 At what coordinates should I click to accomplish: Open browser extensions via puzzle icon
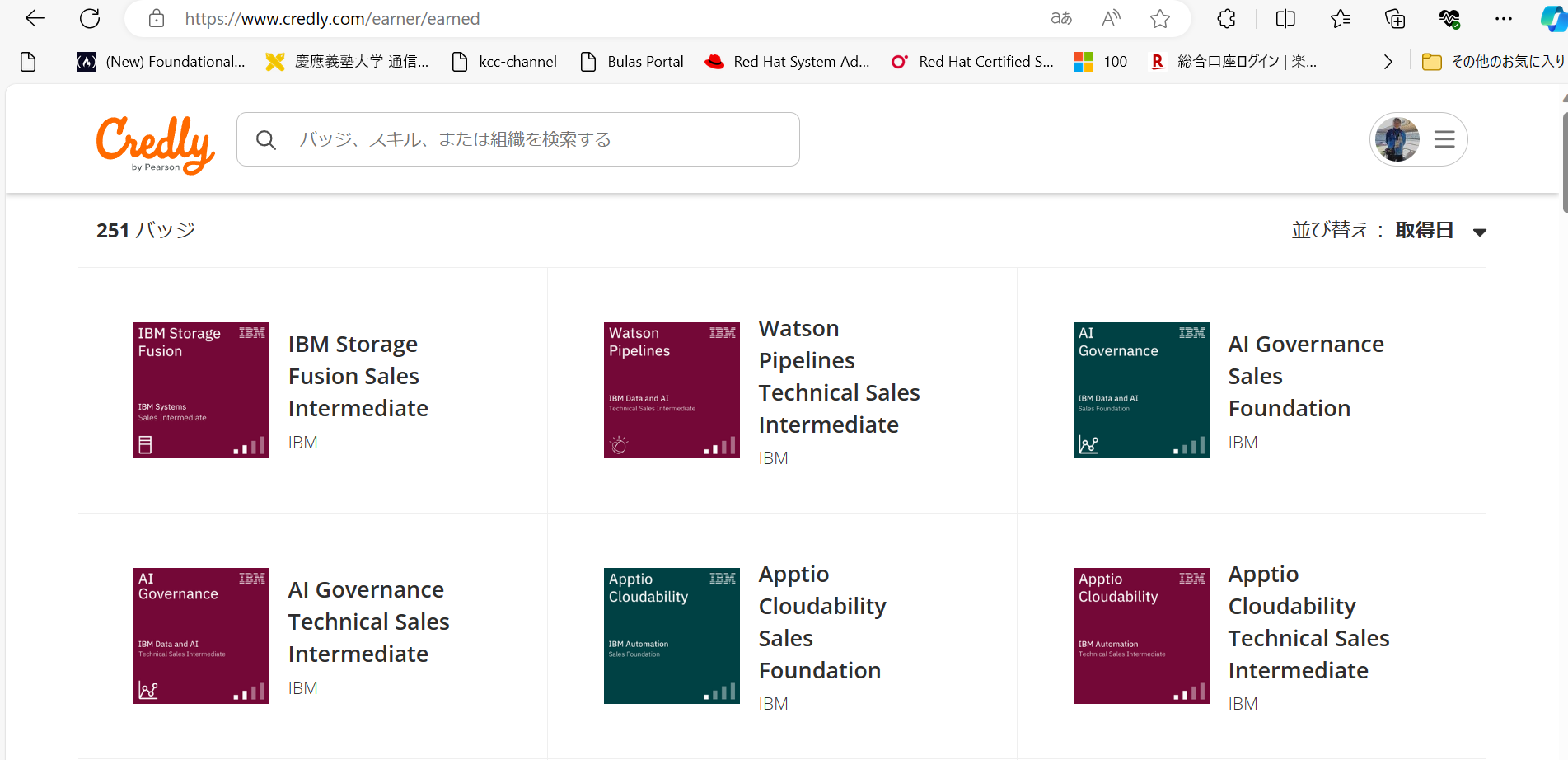[1225, 18]
